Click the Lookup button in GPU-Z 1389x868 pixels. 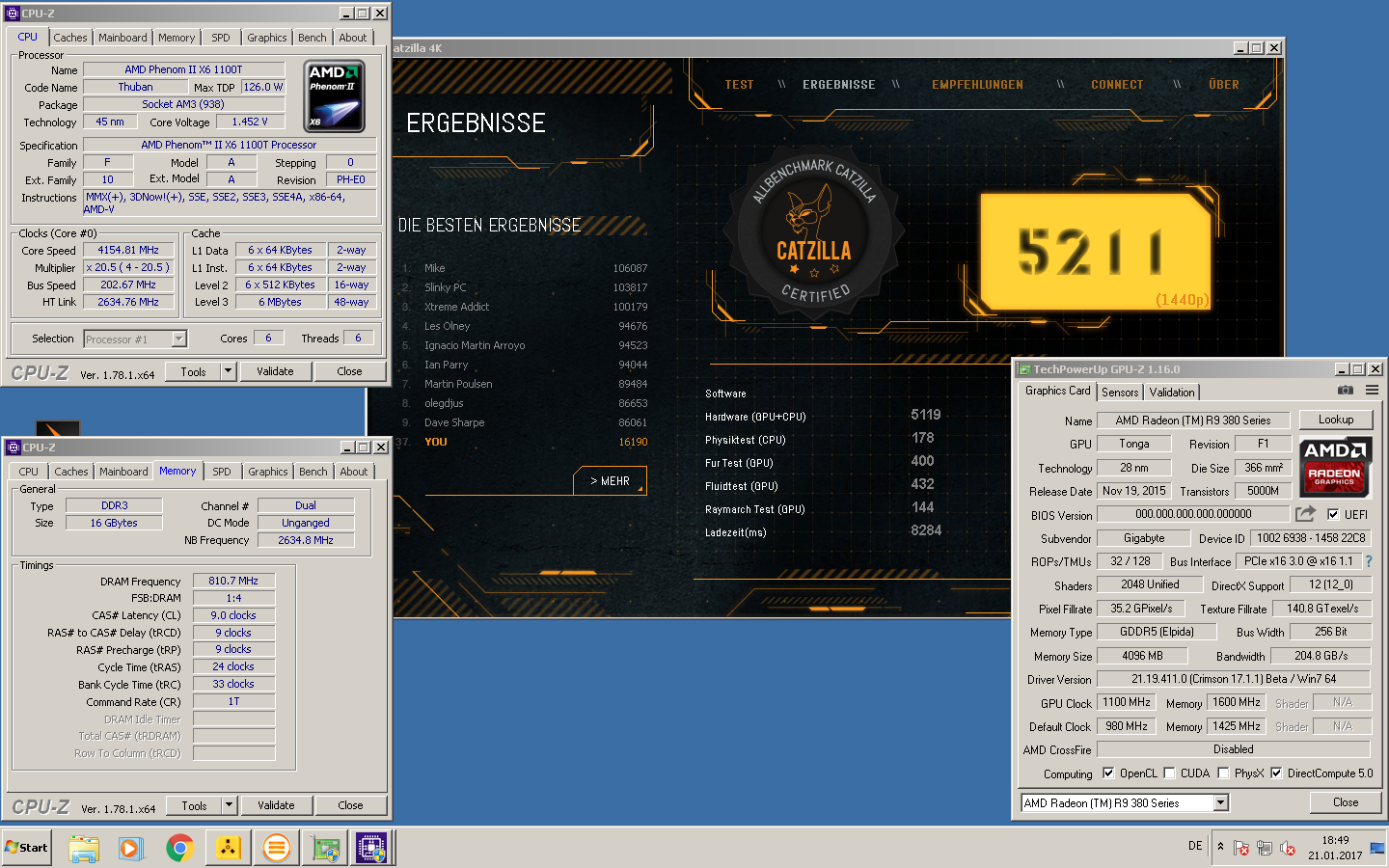pyautogui.click(x=1336, y=420)
